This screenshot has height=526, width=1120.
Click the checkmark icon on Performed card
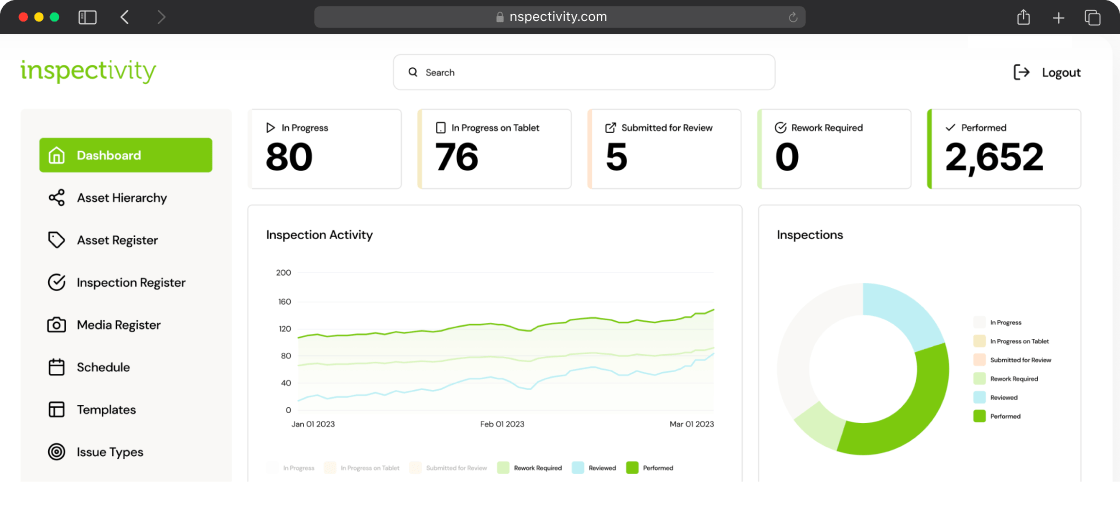click(x=950, y=128)
